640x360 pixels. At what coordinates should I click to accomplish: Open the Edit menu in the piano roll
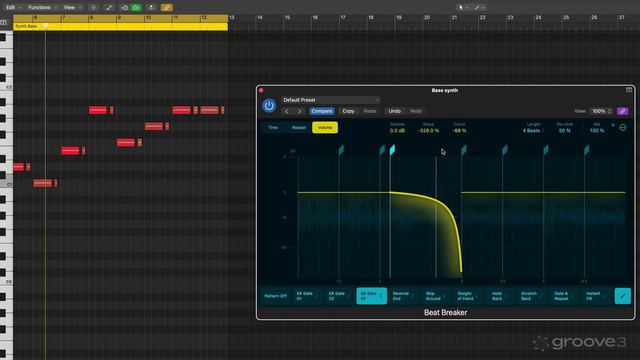tap(13, 7)
